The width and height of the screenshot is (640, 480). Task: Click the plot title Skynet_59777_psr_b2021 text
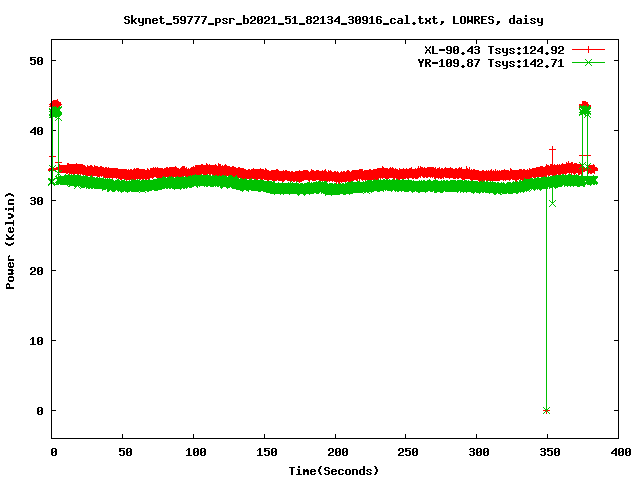[x=333, y=20]
